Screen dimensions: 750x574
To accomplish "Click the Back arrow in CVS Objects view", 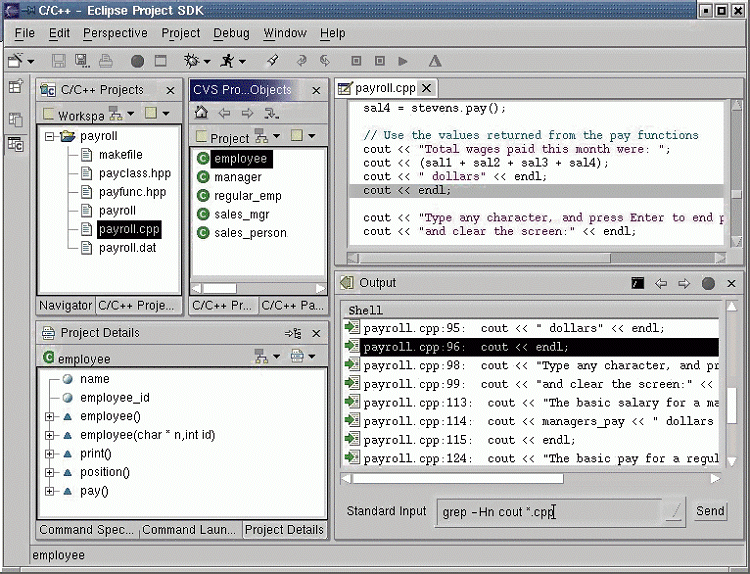I will [x=224, y=113].
